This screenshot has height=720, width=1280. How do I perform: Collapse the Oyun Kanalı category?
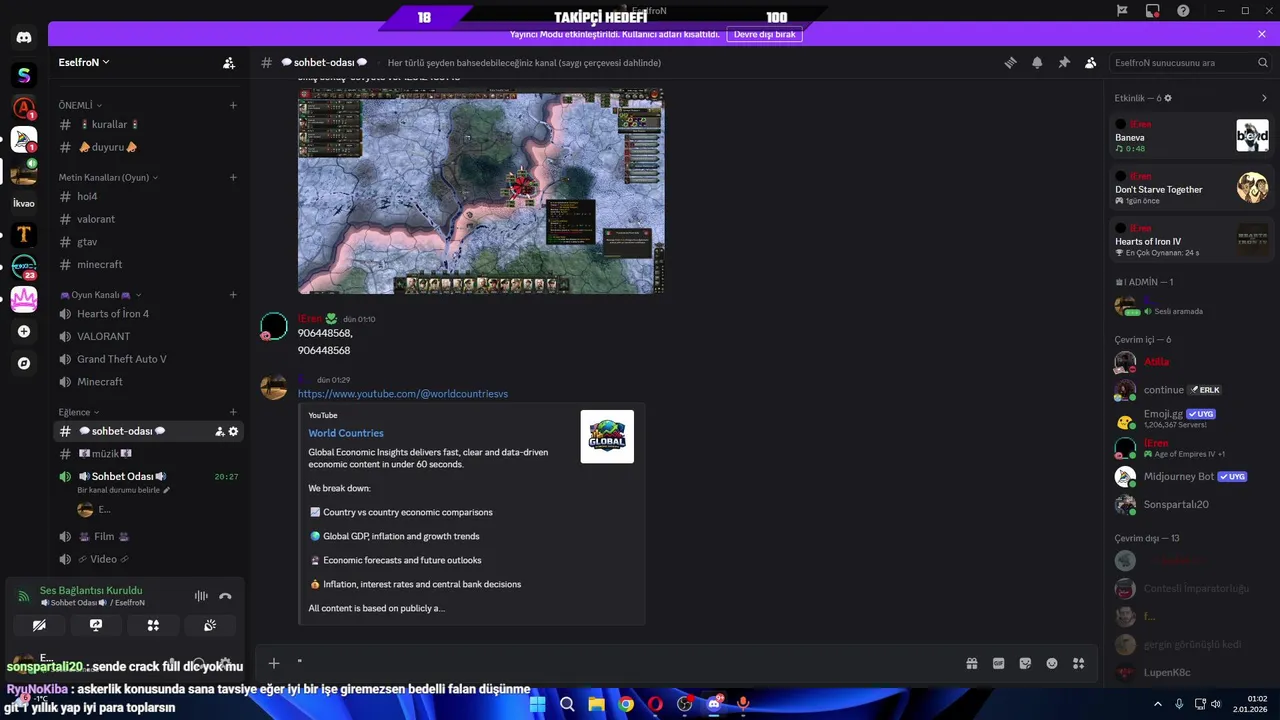(x=100, y=295)
